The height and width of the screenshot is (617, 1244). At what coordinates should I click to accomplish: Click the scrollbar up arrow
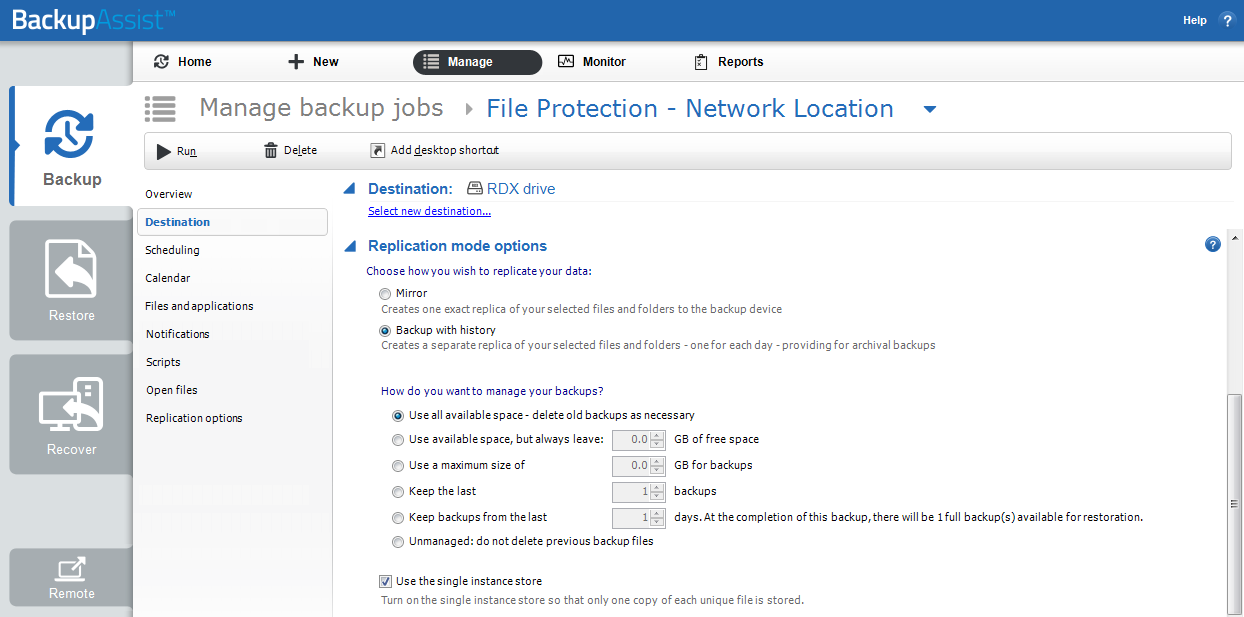click(1233, 240)
